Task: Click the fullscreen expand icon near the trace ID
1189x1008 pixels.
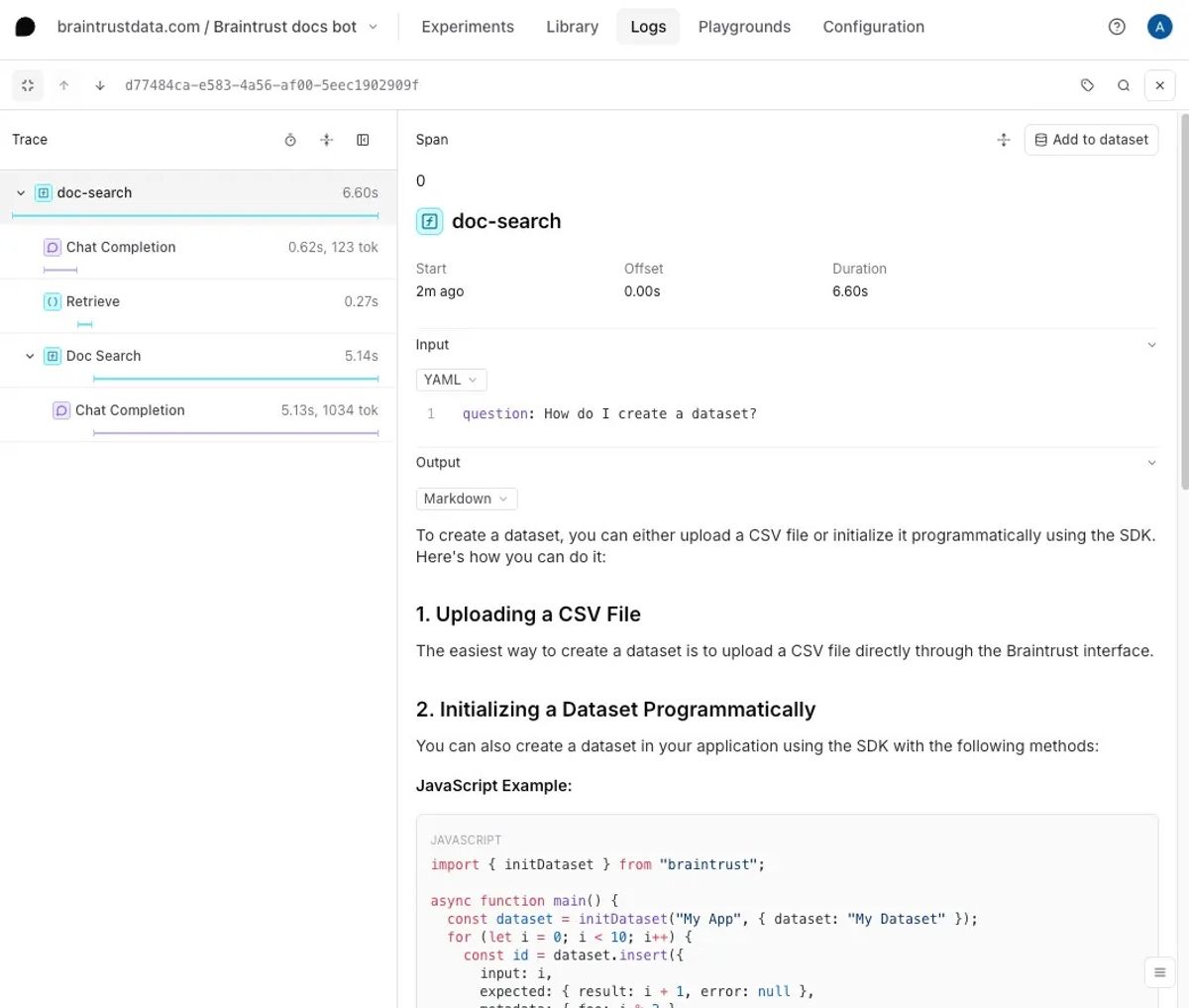Action: (27, 85)
